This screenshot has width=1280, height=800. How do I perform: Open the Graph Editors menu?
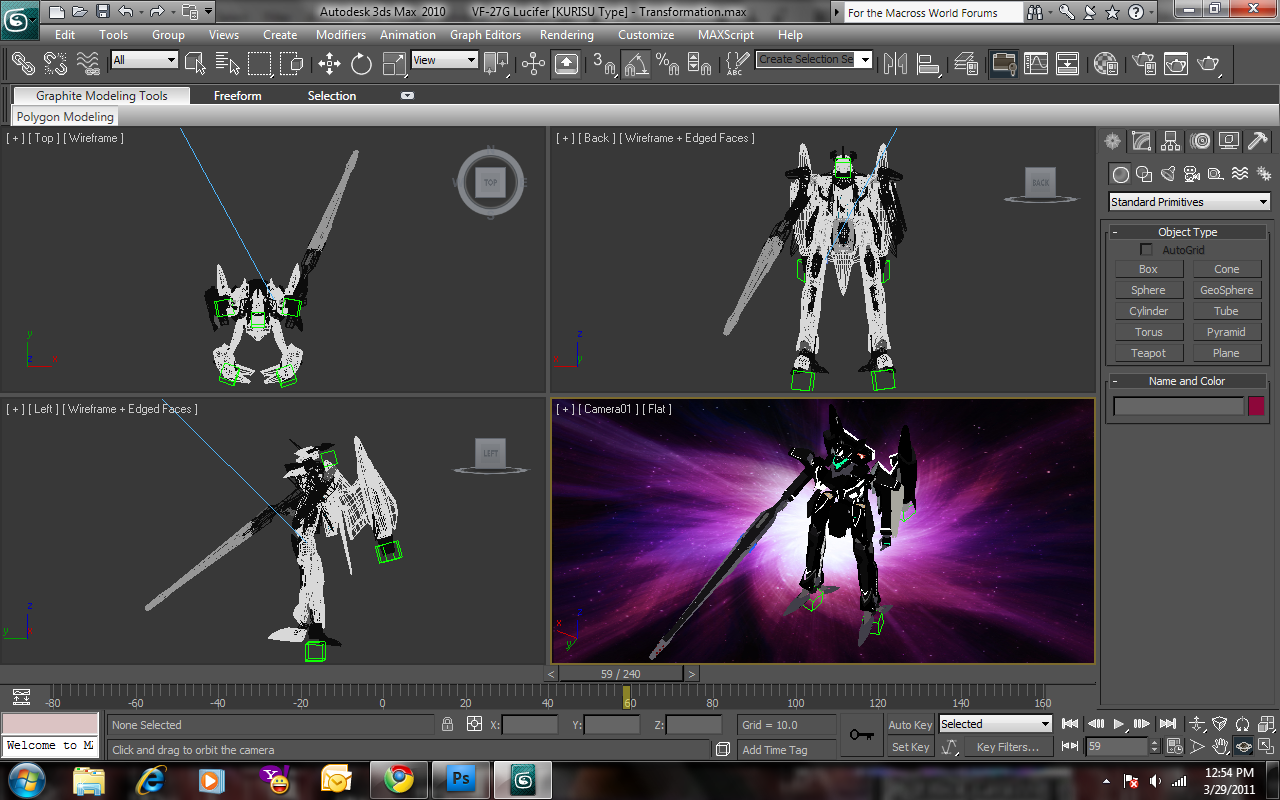pyautogui.click(x=485, y=34)
